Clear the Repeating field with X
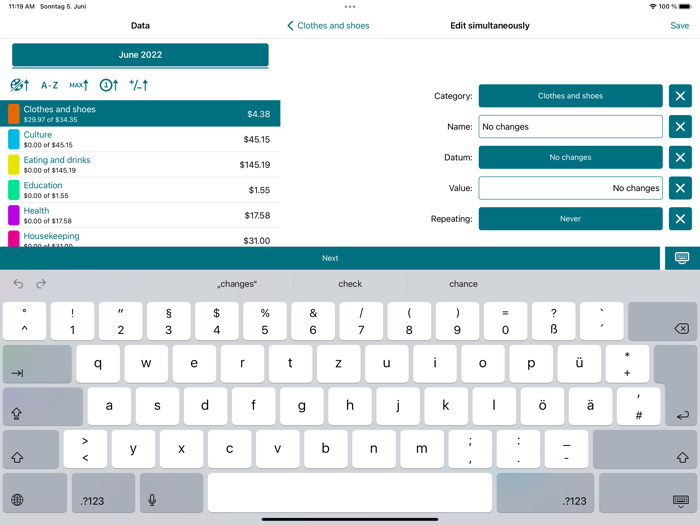The height and width of the screenshot is (525, 700). coord(680,219)
